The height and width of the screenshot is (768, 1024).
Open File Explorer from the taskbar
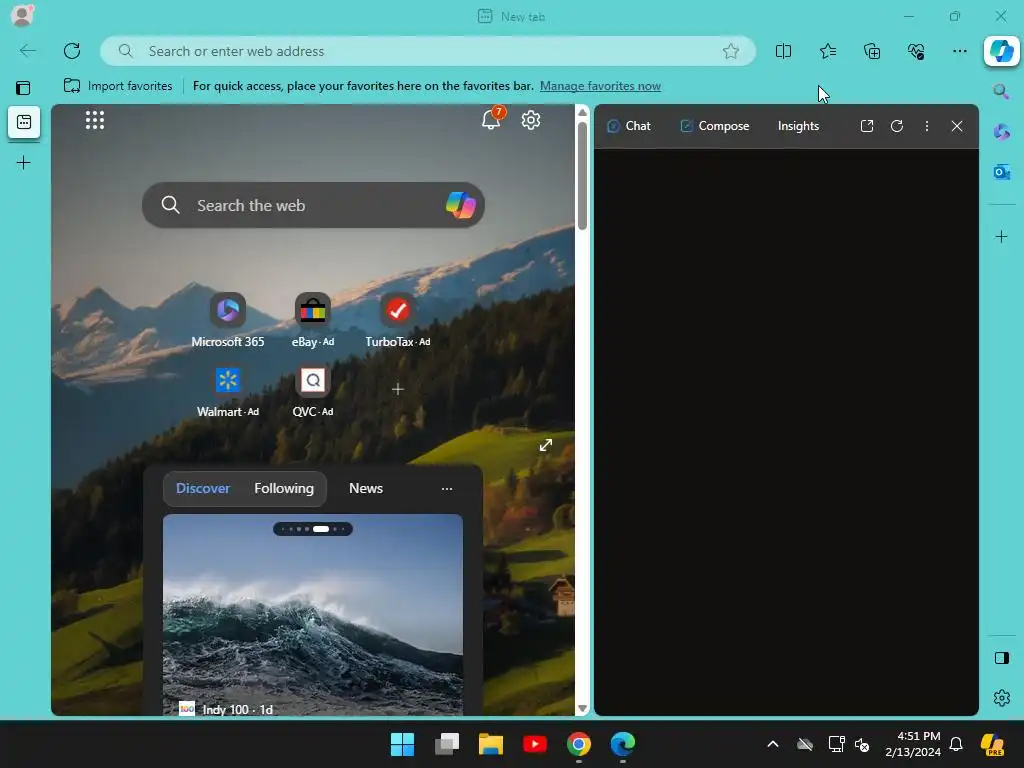(x=490, y=744)
